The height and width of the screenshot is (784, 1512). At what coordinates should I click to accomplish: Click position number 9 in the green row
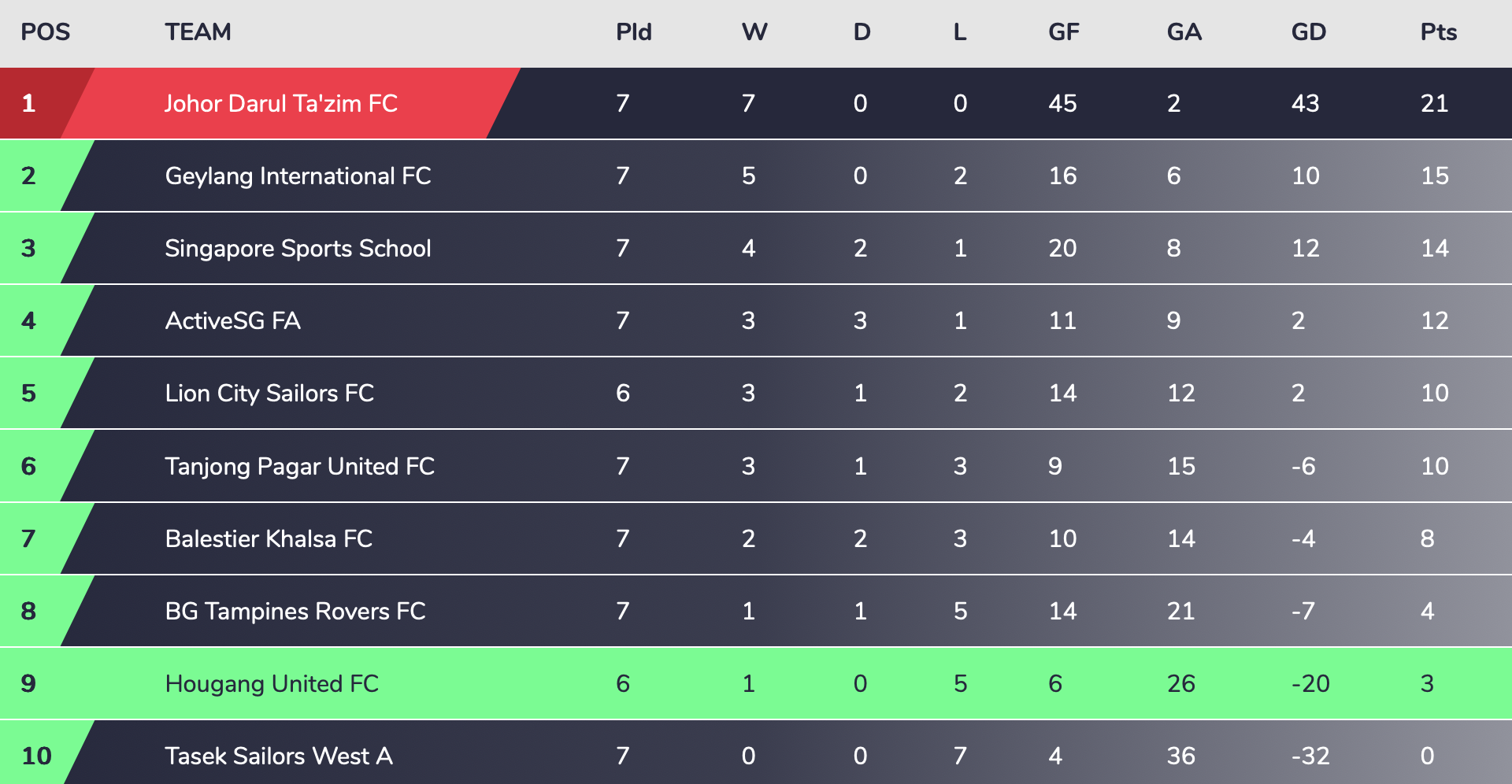point(28,683)
